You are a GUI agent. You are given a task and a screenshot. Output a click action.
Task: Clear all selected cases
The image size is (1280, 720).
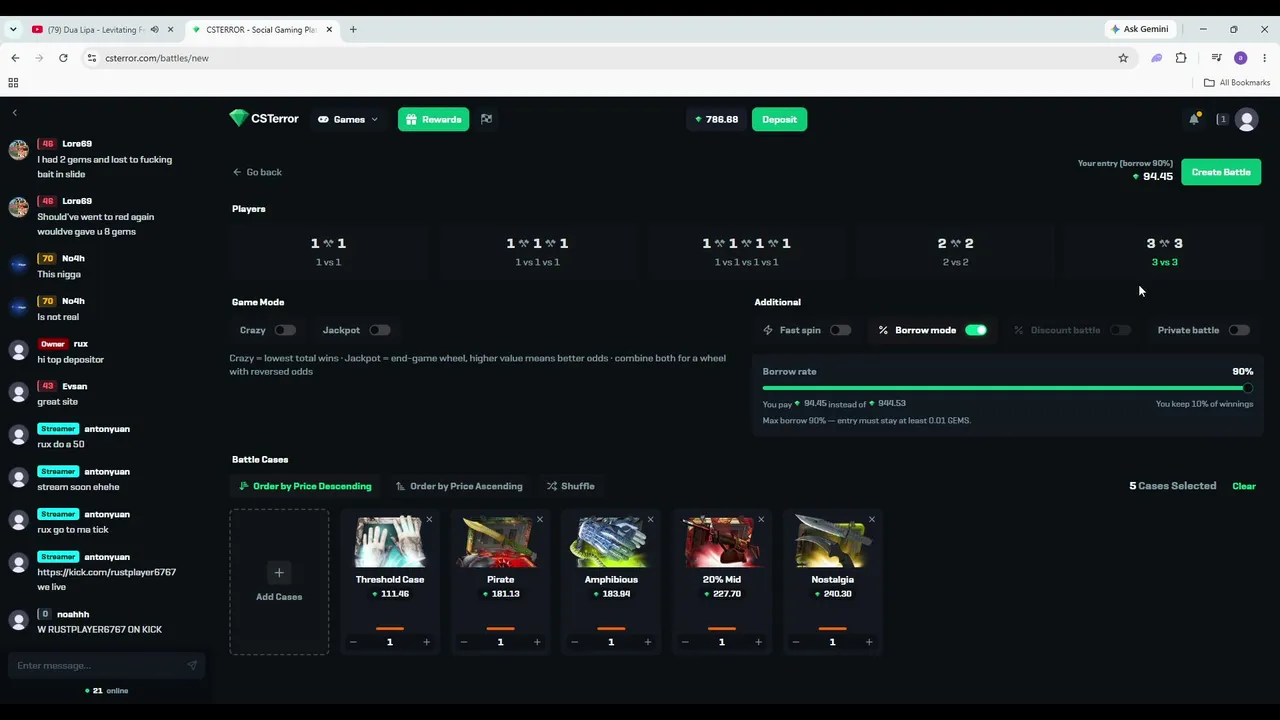1244,486
